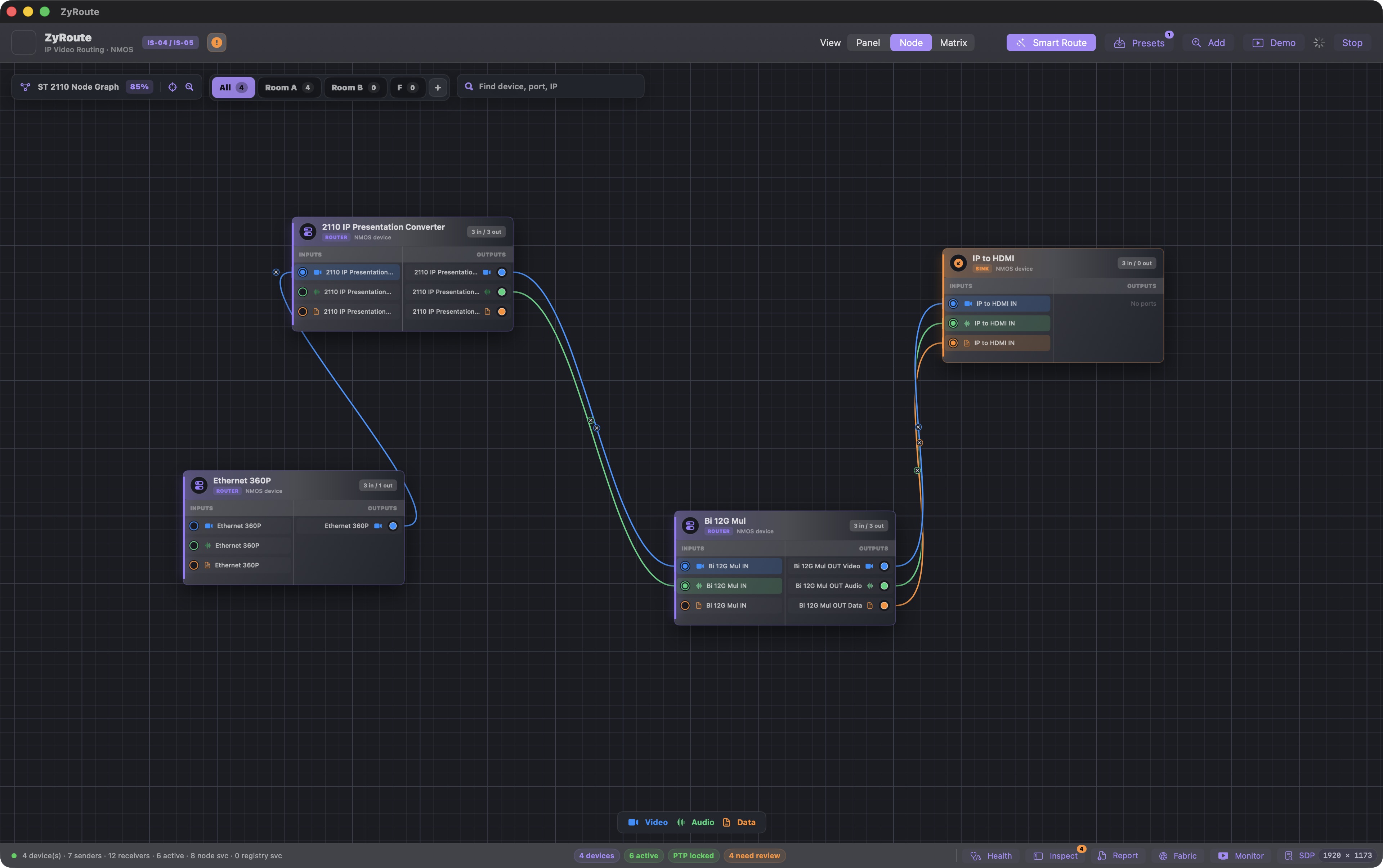Open the Monitor panel
This screenshot has width=1383, height=868.
pyautogui.click(x=1241, y=855)
